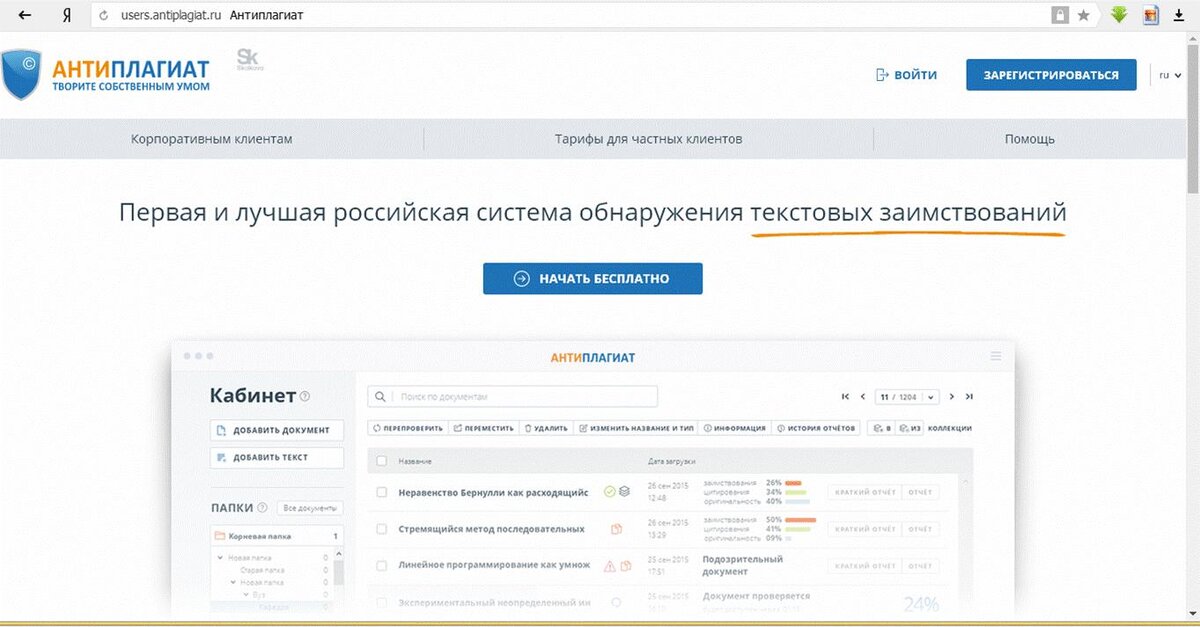Click the help icon beside ПАПКИ
Image resolution: width=1200 pixels, height=627 pixels.
point(263,508)
